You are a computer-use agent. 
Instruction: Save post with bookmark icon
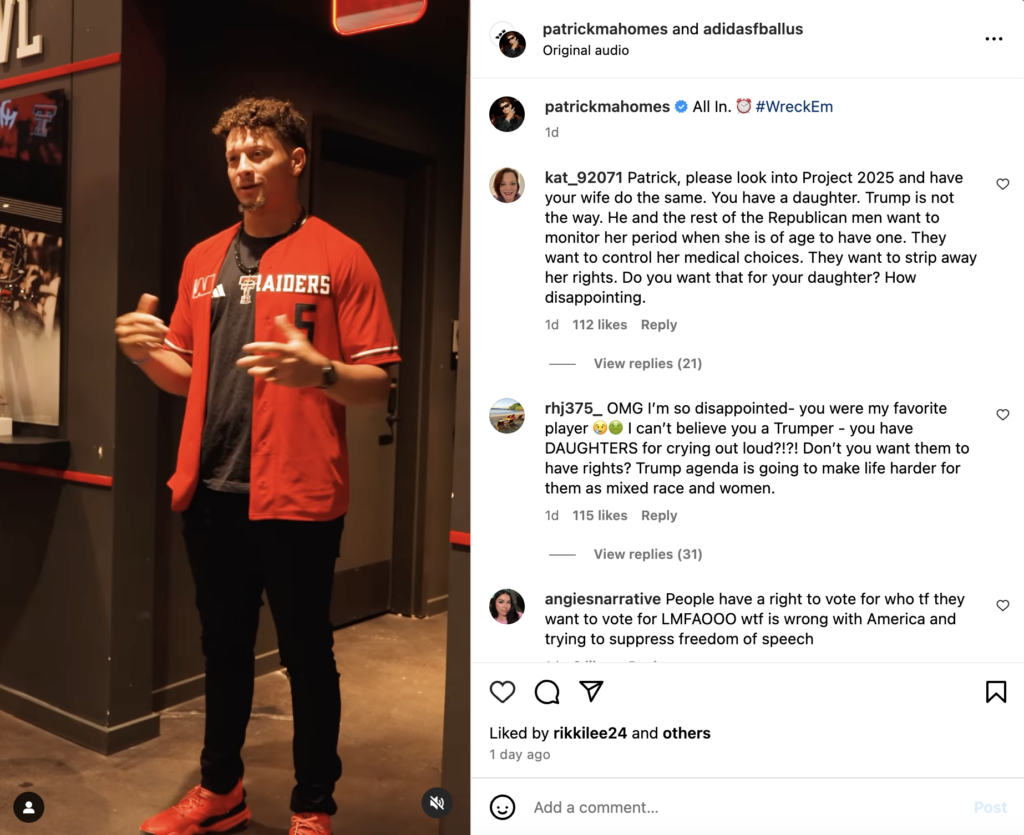[x=996, y=691]
